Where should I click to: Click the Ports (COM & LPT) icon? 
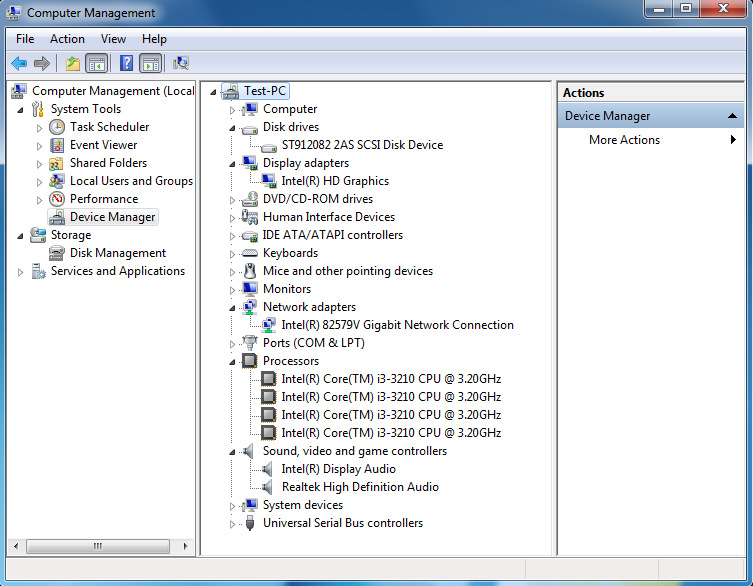coord(250,343)
